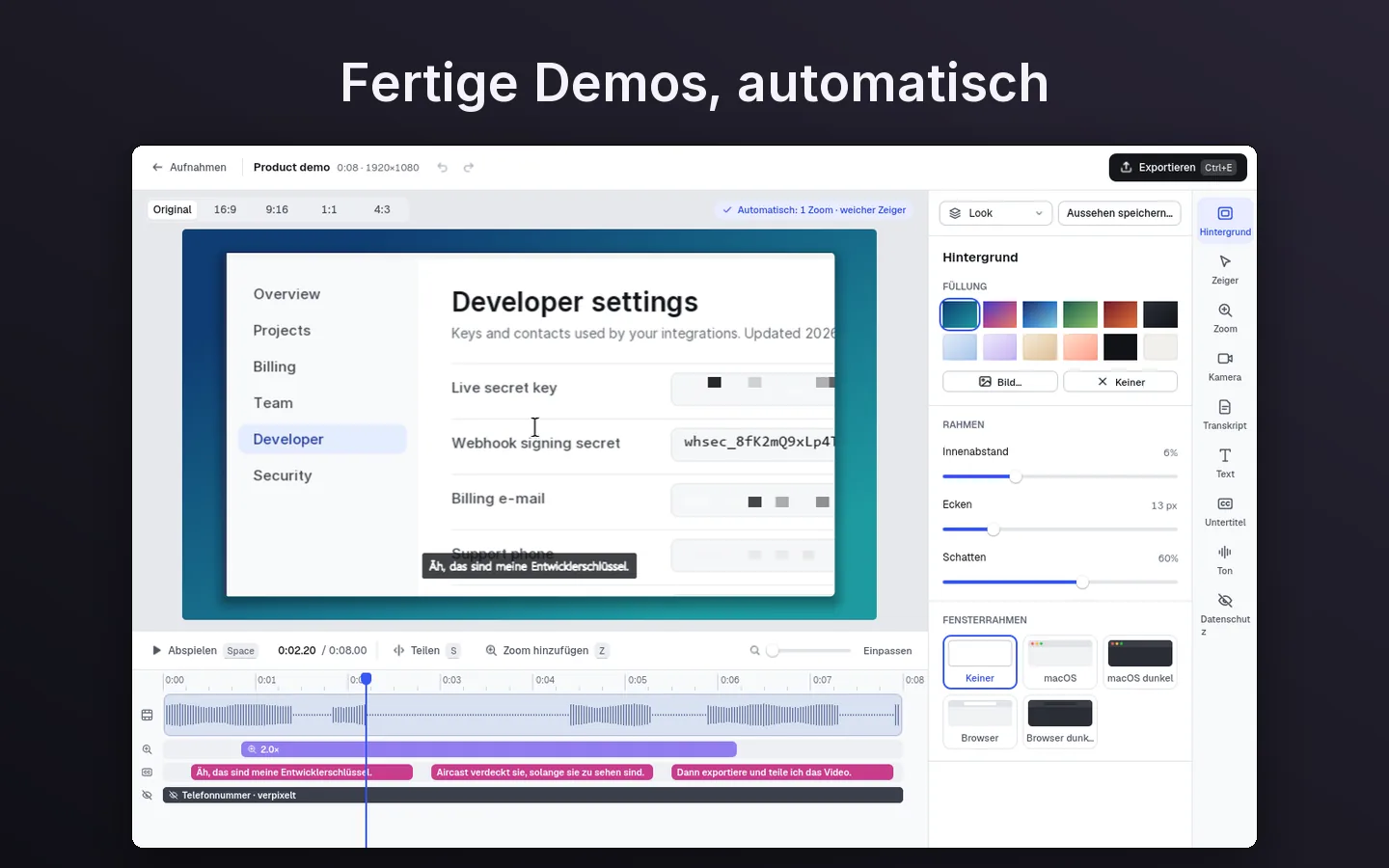Click the redo arrow icon
This screenshot has height=868, width=1389.
point(469,168)
